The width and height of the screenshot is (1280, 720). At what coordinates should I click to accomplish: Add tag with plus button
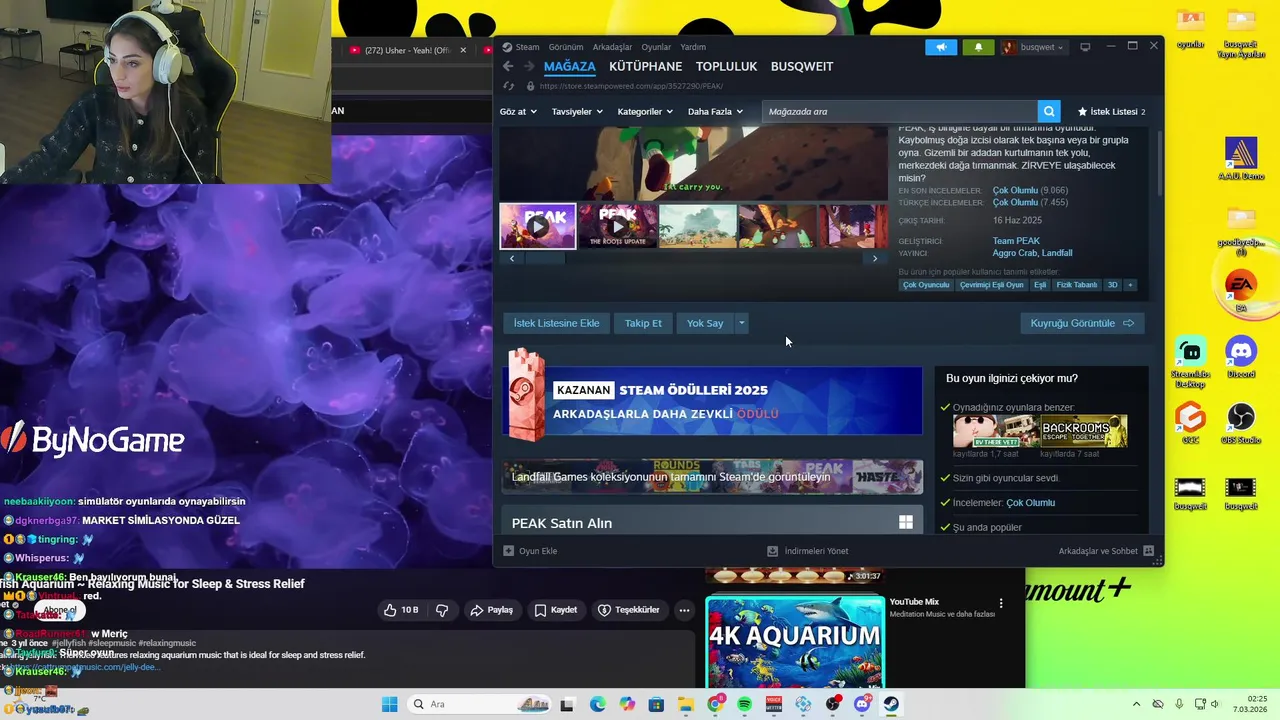(x=1130, y=285)
